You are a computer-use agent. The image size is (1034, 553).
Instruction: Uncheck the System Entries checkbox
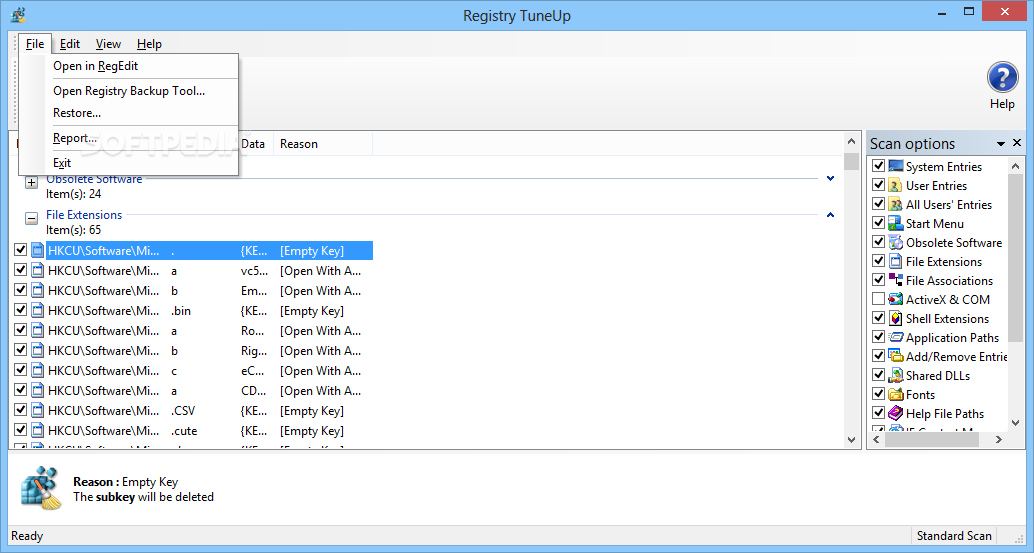(878, 165)
